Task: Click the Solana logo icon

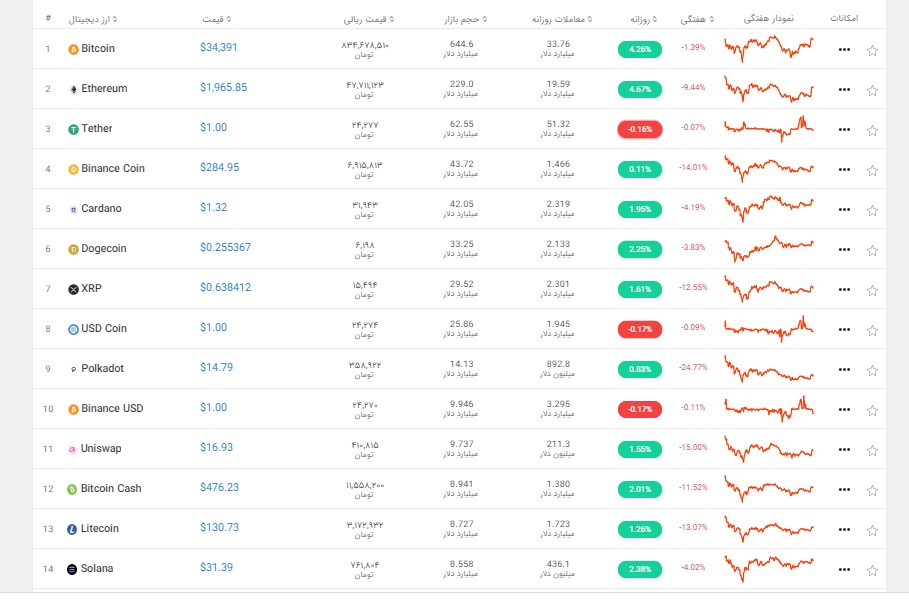Action: [x=72, y=569]
